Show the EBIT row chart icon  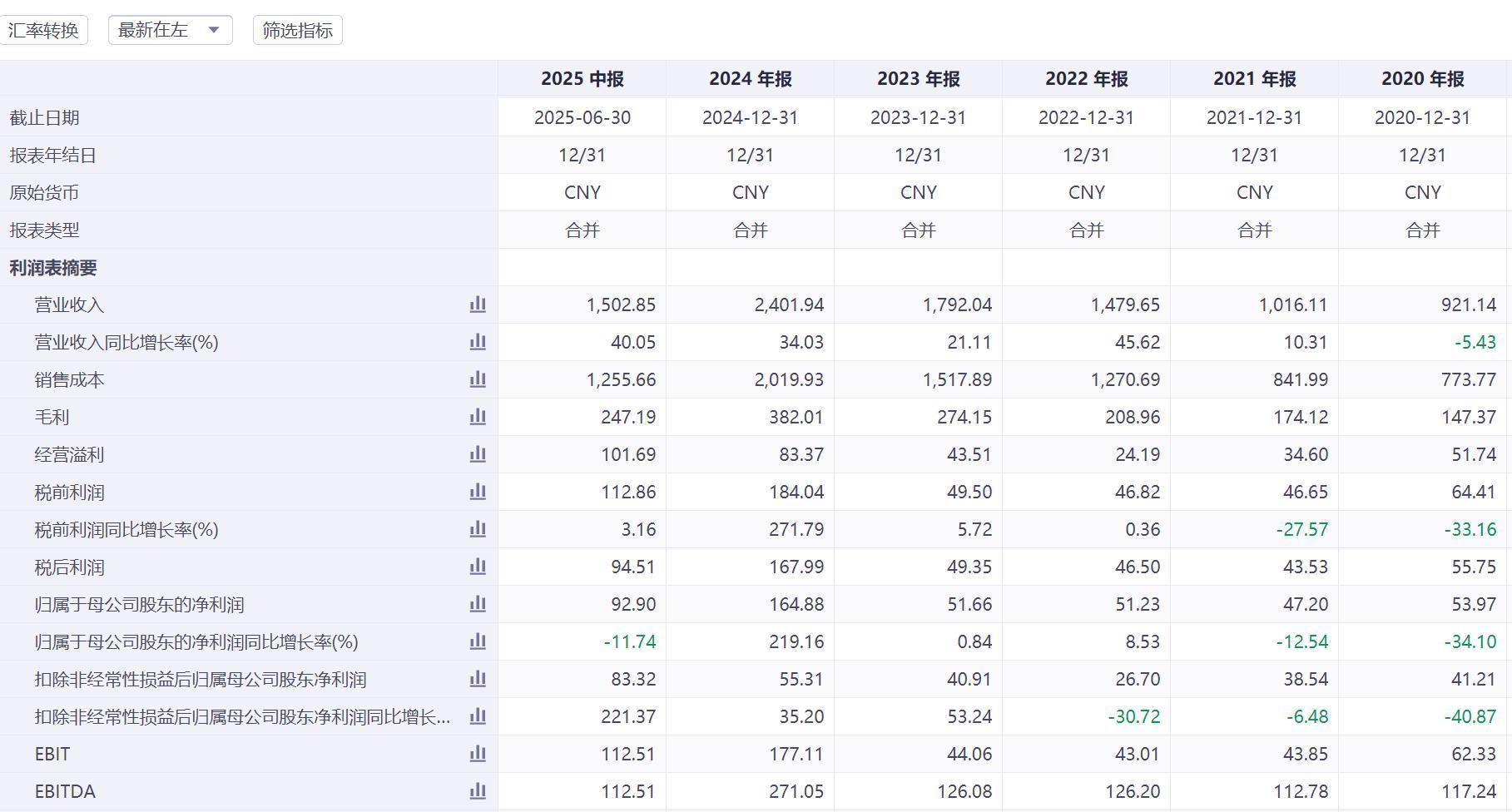[x=478, y=754]
